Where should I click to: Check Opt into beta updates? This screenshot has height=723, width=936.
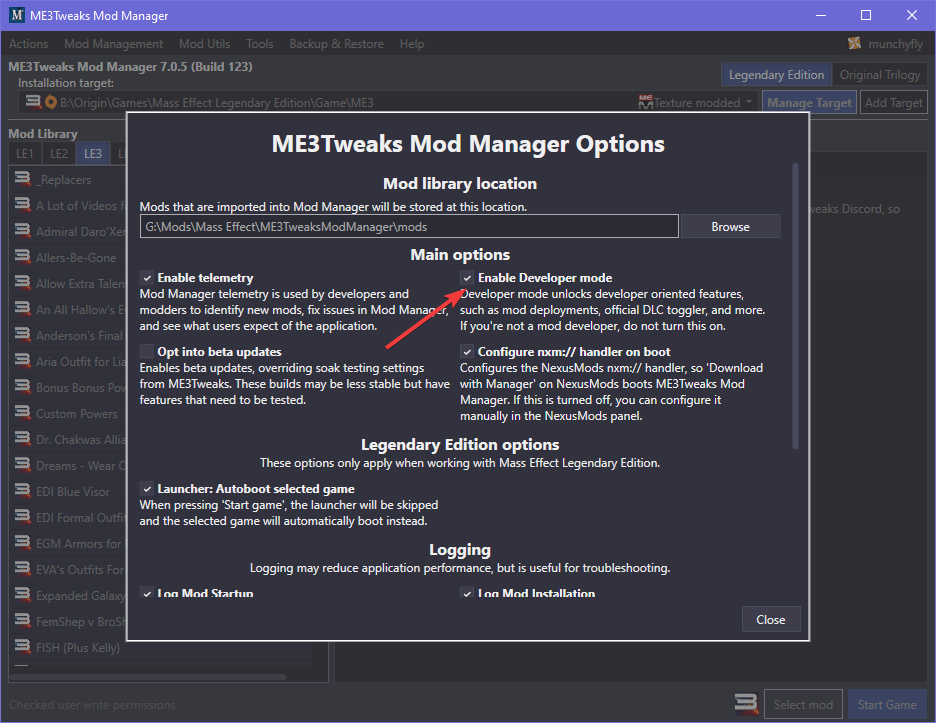tap(147, 352)
